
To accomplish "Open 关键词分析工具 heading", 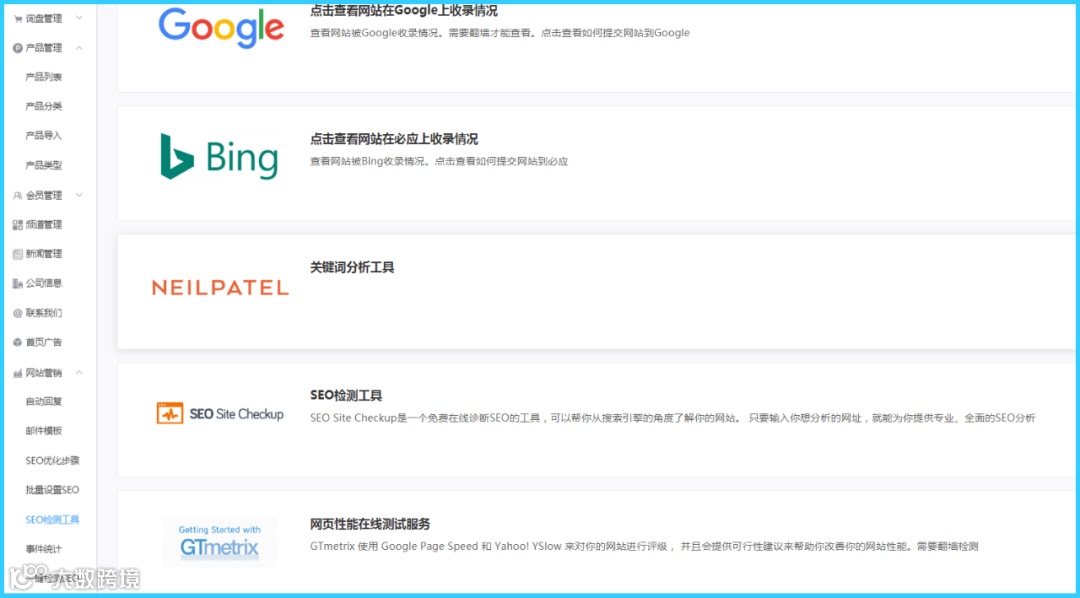I will click(352, 267).
